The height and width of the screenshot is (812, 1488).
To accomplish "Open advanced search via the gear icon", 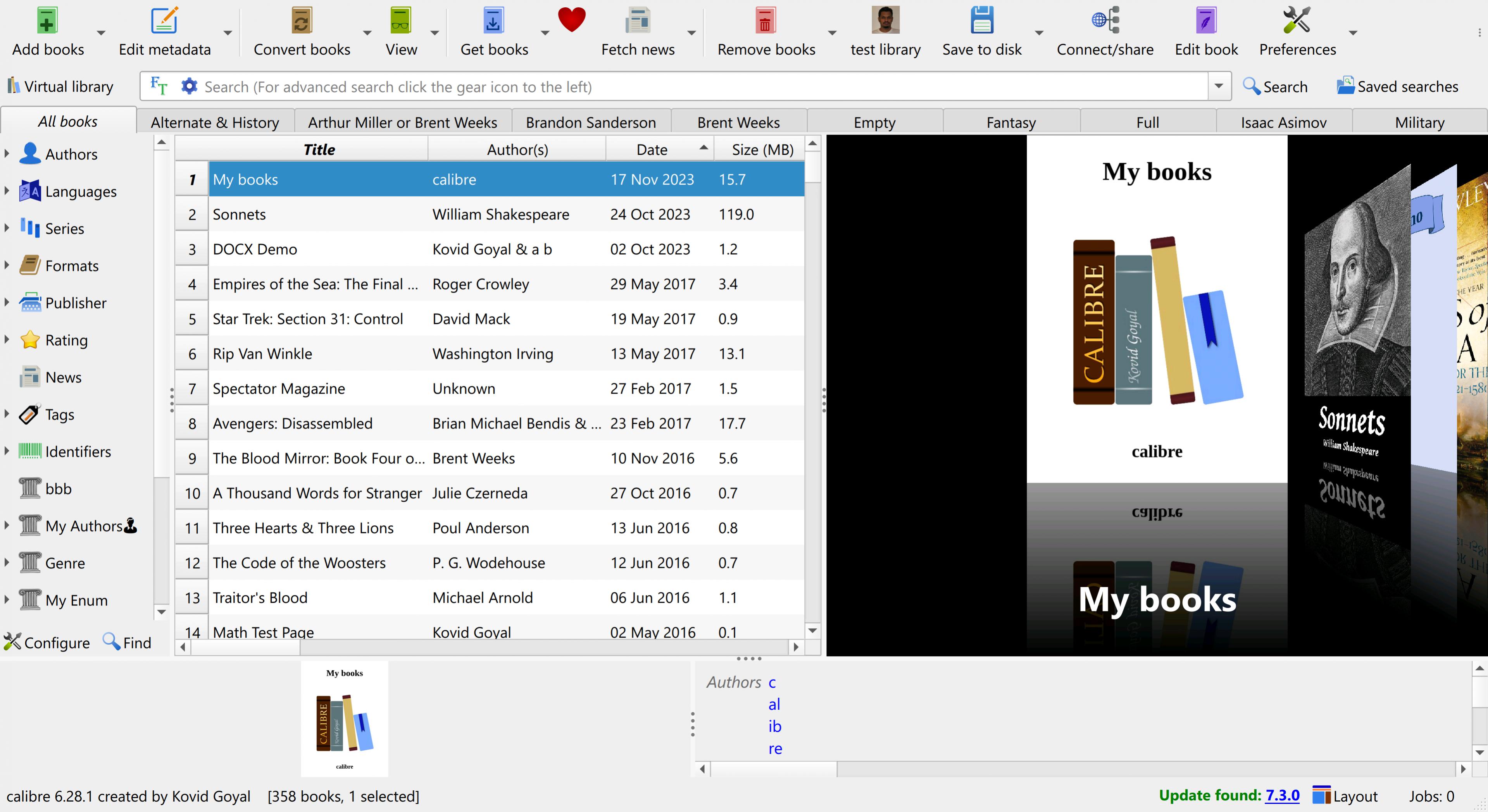I will [189, 87].
